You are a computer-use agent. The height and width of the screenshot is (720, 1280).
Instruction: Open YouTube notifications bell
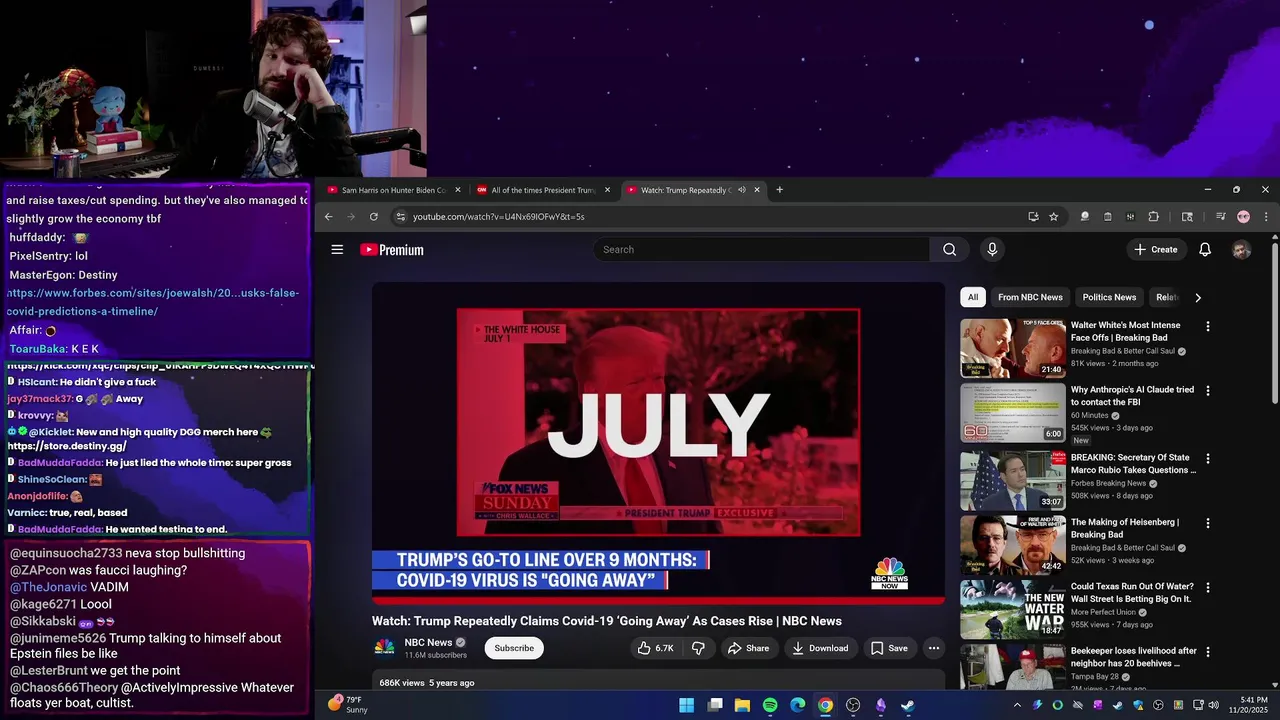[x=1205, y=250]
